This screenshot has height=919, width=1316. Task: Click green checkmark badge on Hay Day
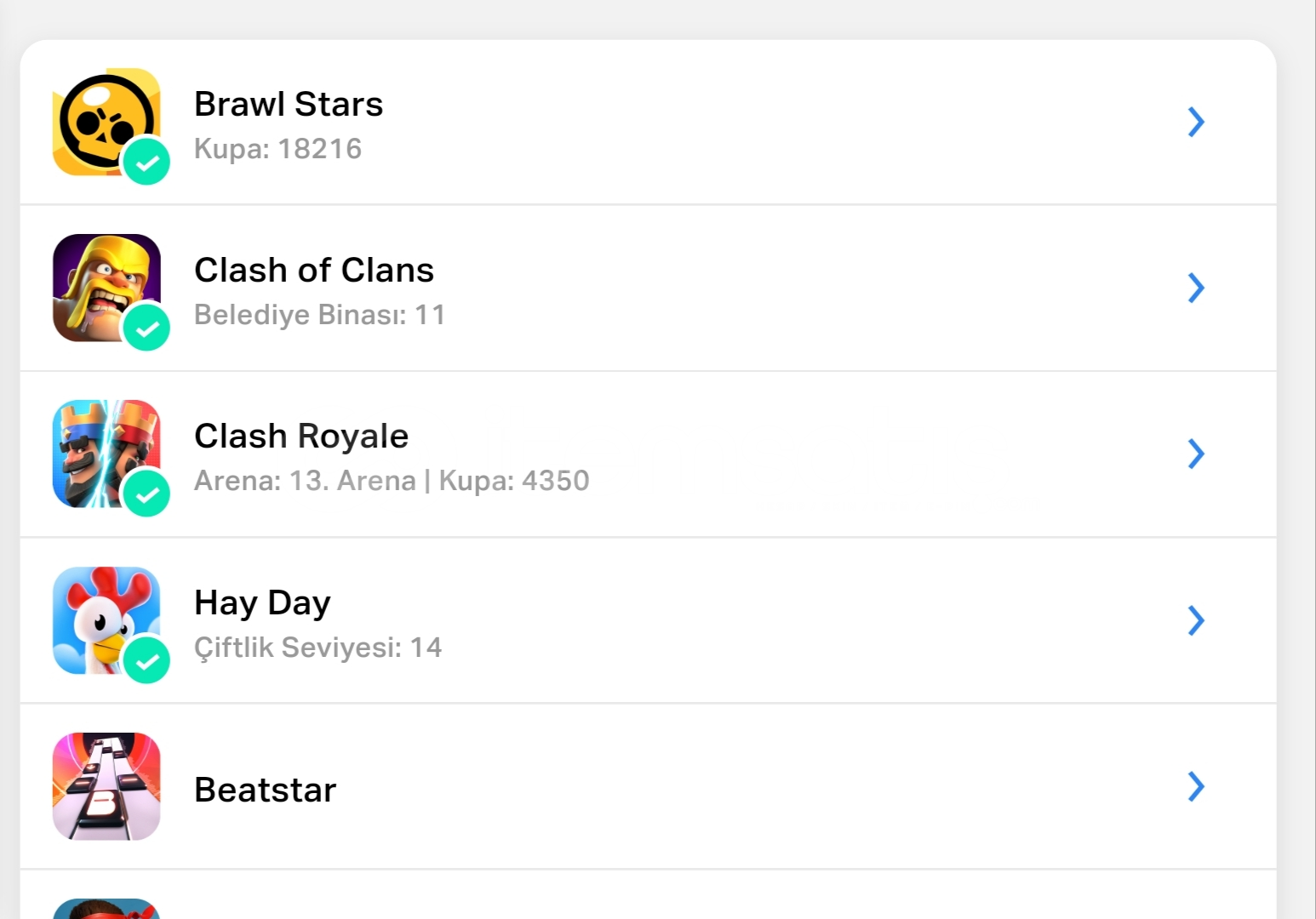(x=147, y=660)
